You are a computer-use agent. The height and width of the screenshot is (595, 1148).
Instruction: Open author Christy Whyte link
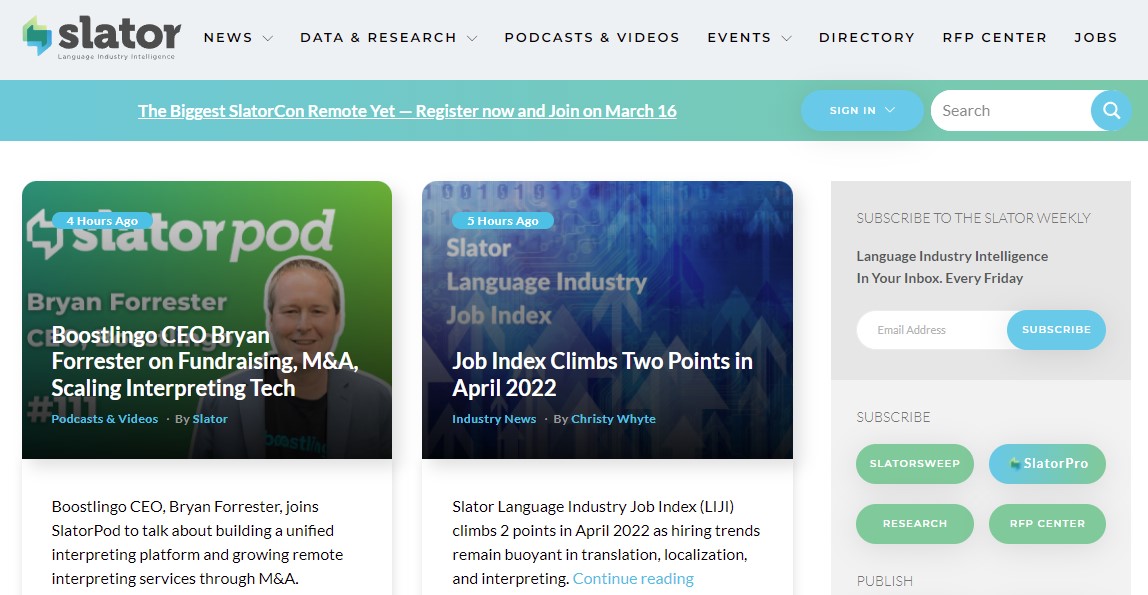pos(614,419)
